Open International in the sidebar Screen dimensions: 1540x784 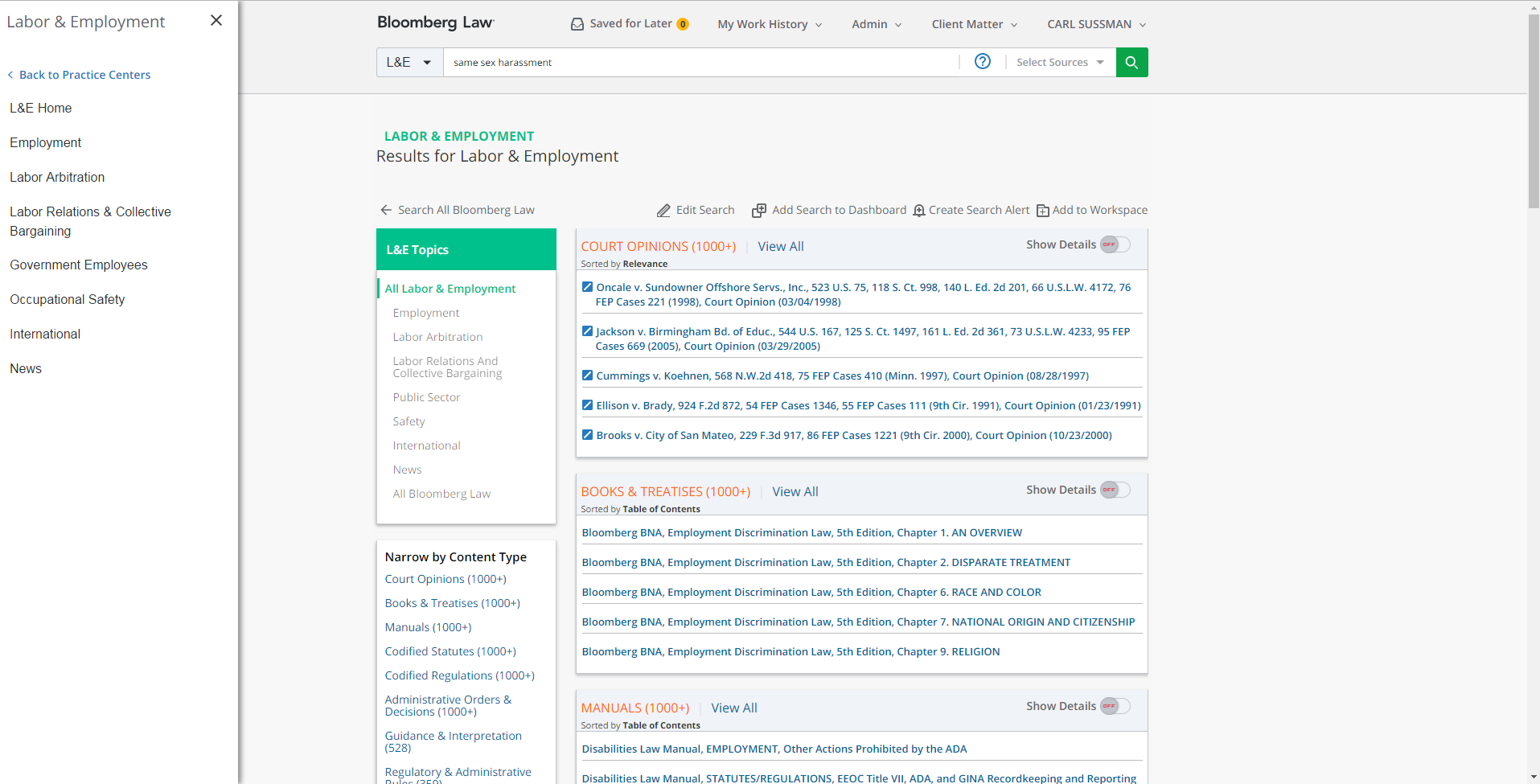(45, 334)
